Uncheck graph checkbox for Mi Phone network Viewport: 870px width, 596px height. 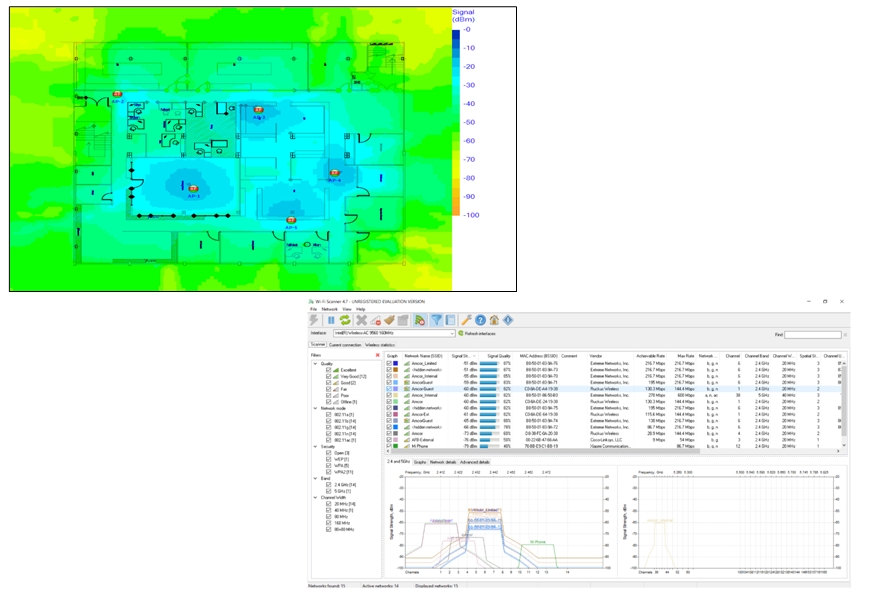(389, 445)
